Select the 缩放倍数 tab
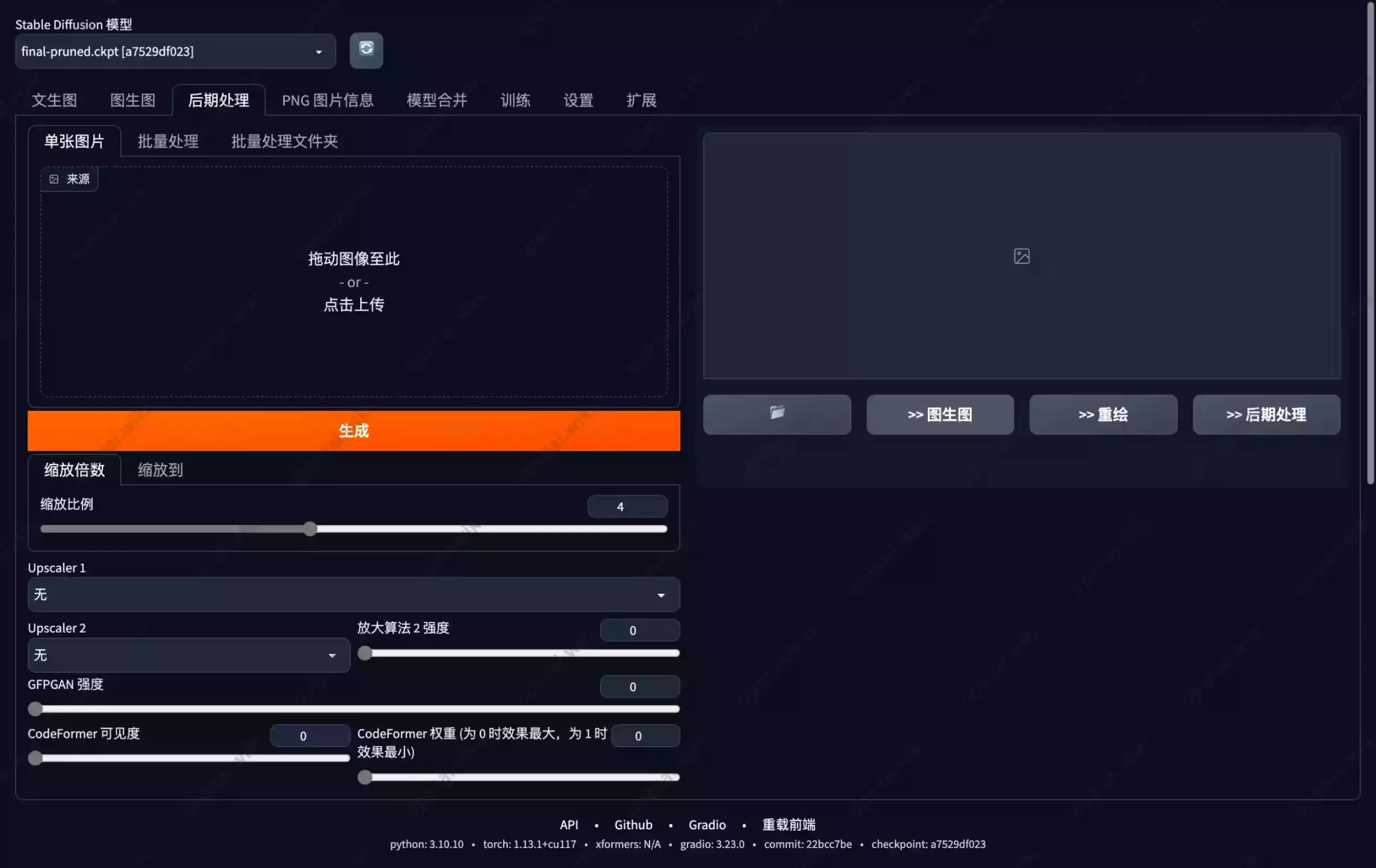Viewport: 1376px width, 868px height. (74, 470)
